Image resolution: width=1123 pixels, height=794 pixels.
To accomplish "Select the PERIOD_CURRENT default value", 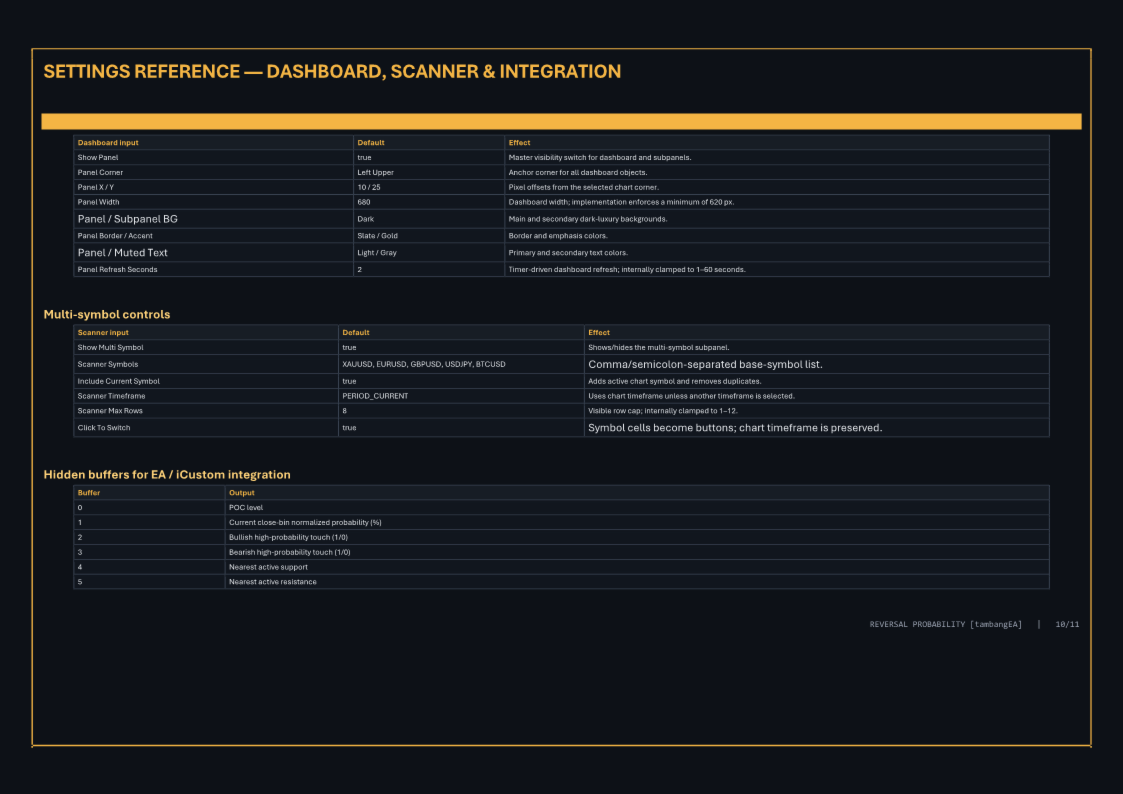I will (375, 396).
